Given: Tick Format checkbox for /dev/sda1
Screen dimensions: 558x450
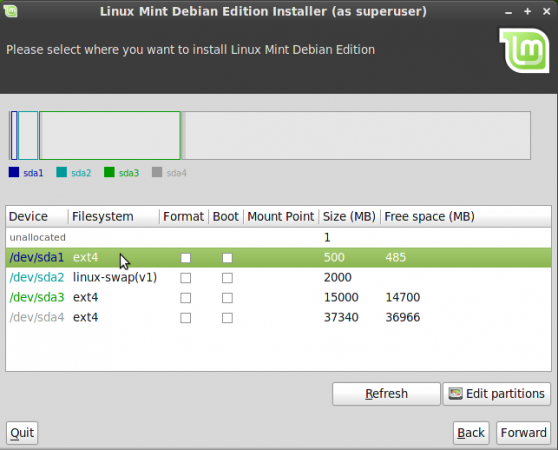Looking at the screenshot, I should (x=185, y=258).
